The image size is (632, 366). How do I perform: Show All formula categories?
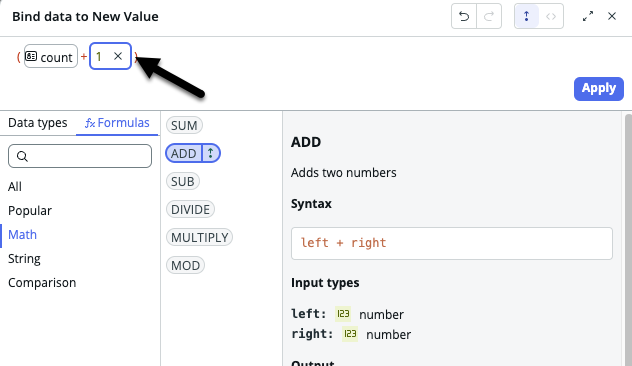(x=15, y=187)
